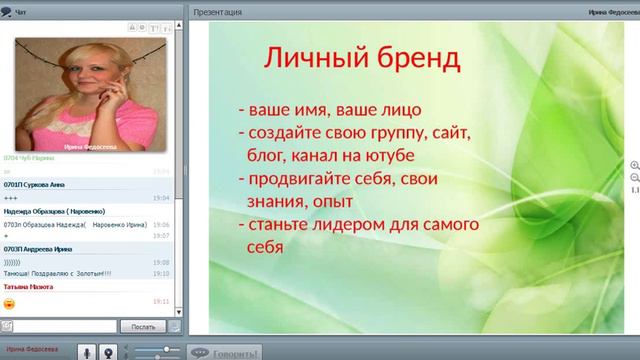Click message 0703п Образцова Надежда
Image resolution: width=640 pixels, height=360 pixels.
pyautogui.click(x=75, y=225)
